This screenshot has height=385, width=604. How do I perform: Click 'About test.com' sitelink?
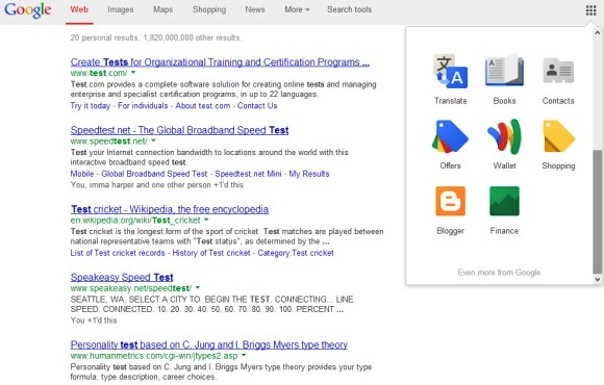coord(203,106)
